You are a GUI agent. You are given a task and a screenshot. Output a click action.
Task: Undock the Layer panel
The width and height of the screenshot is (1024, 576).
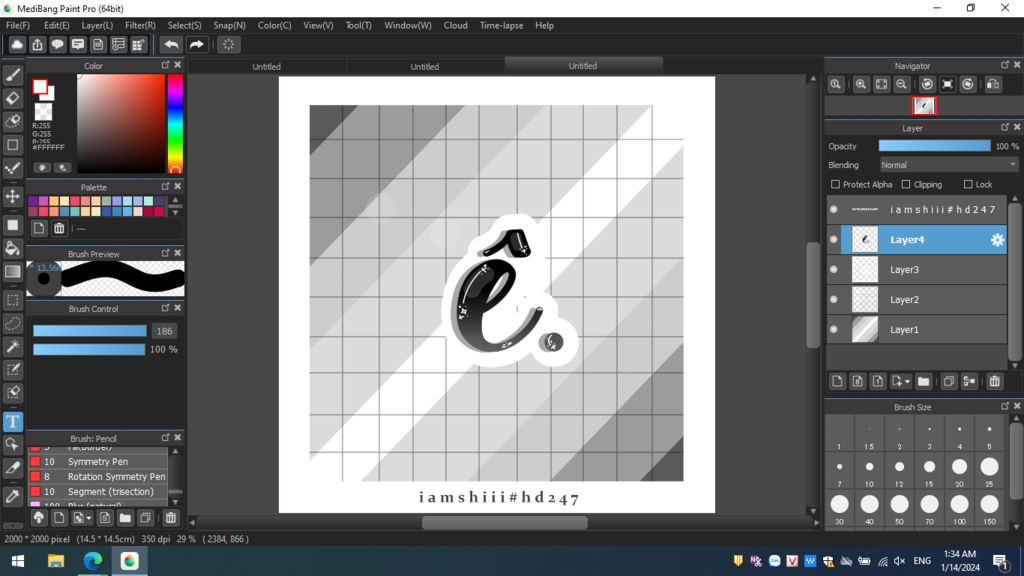pos(1005,127)
